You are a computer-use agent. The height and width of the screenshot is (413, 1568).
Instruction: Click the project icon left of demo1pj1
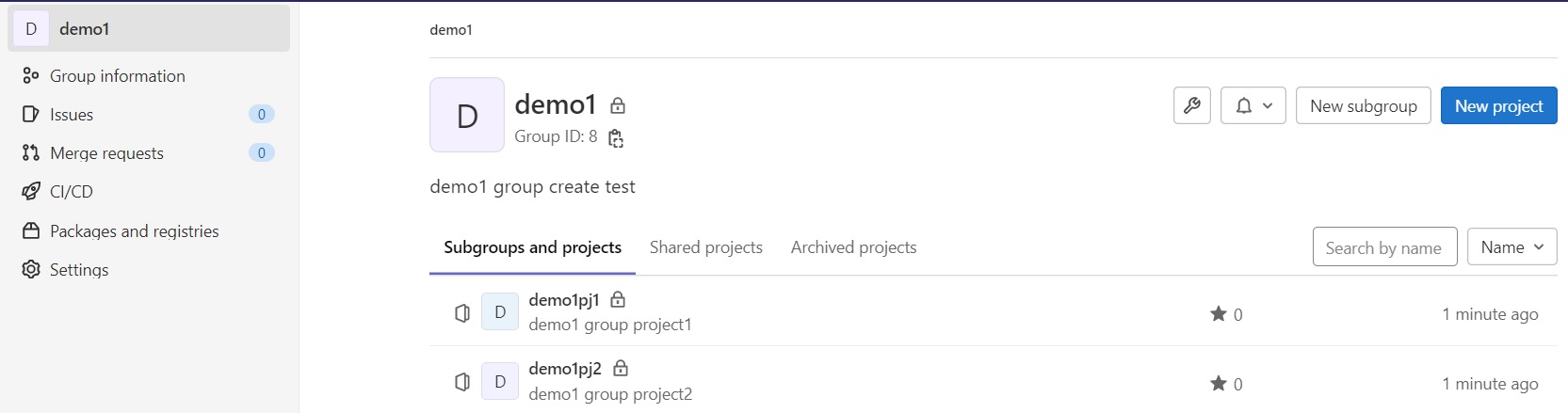point(461,312)
